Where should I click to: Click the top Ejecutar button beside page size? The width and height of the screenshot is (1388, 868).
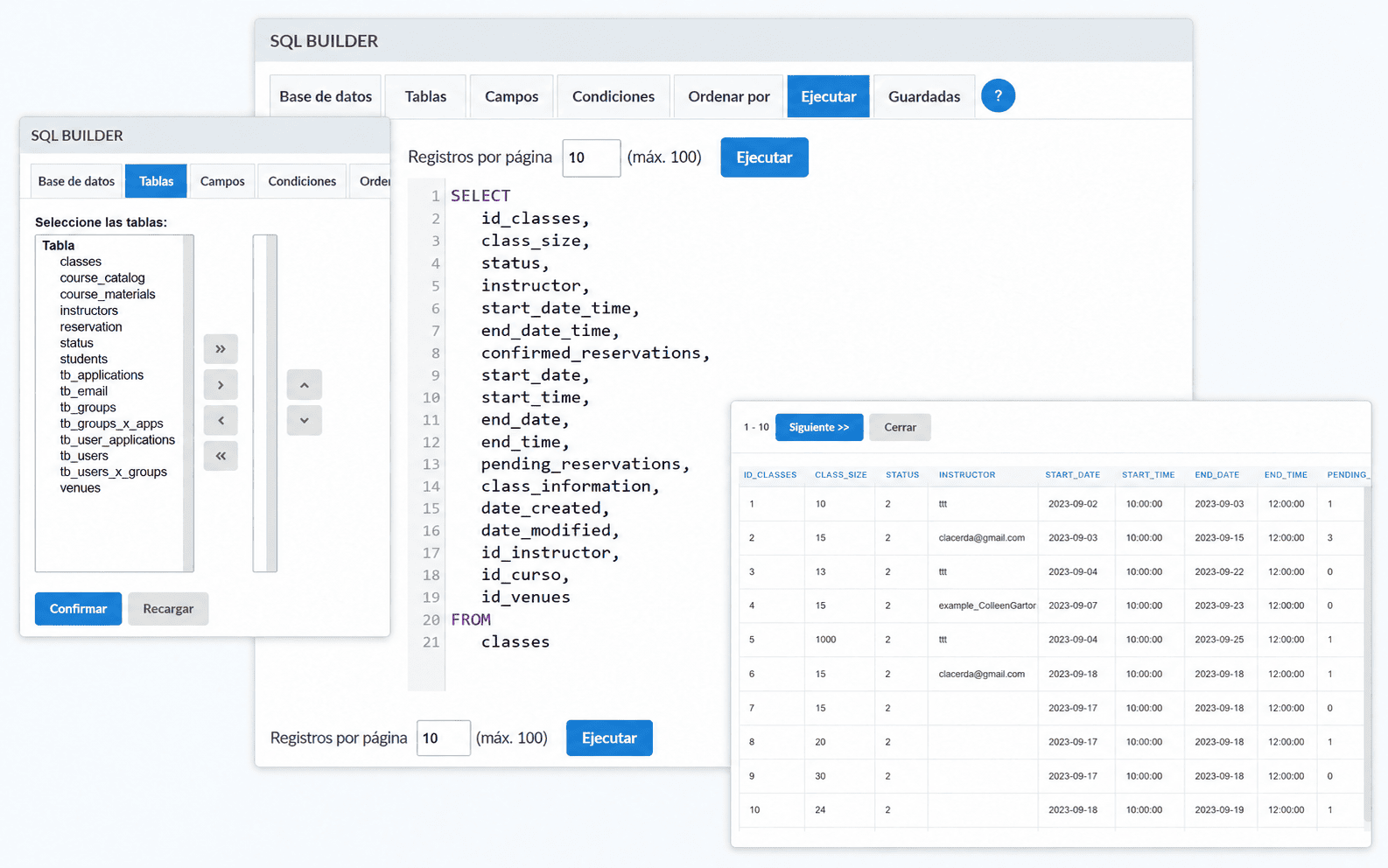click(764, 157)
